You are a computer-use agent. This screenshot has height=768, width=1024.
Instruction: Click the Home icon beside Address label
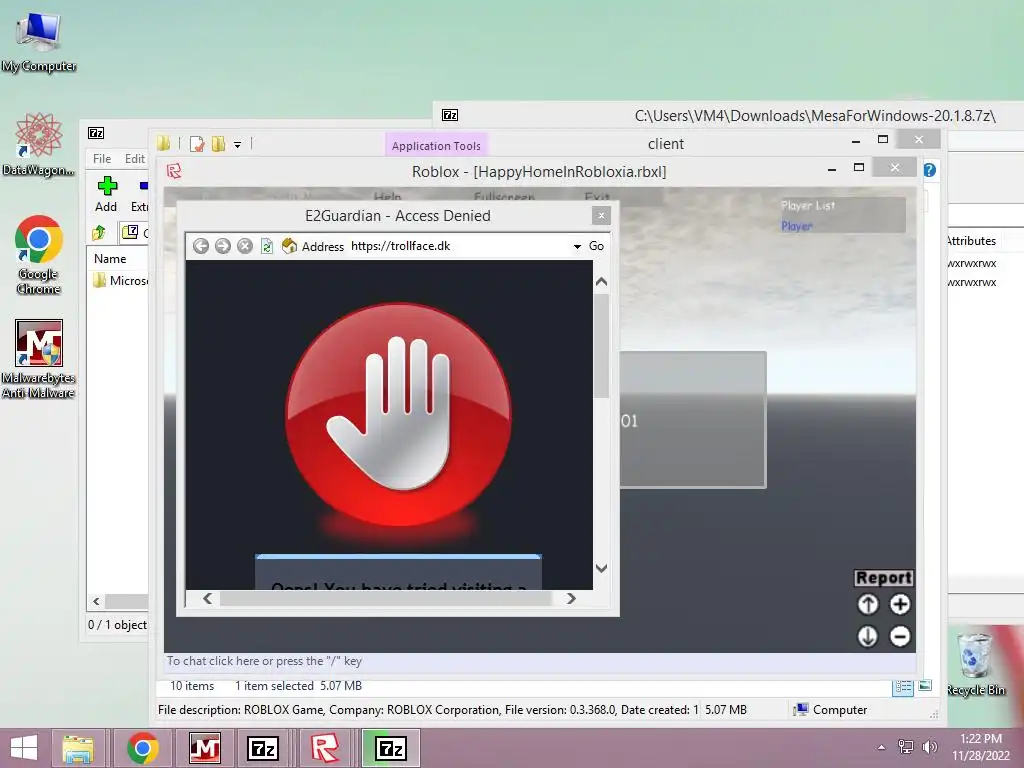tap(289, 246)
